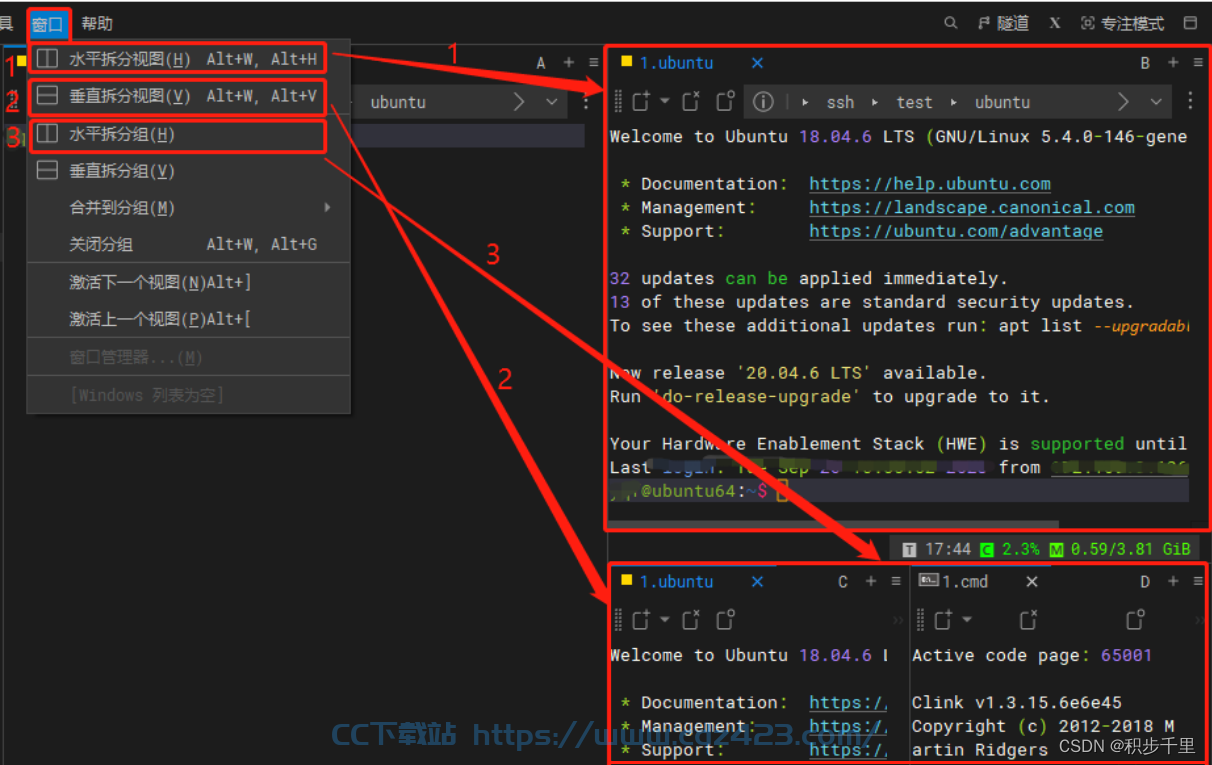Click the A group label
The image size is (1212, 765).
(x=541, y=63)
